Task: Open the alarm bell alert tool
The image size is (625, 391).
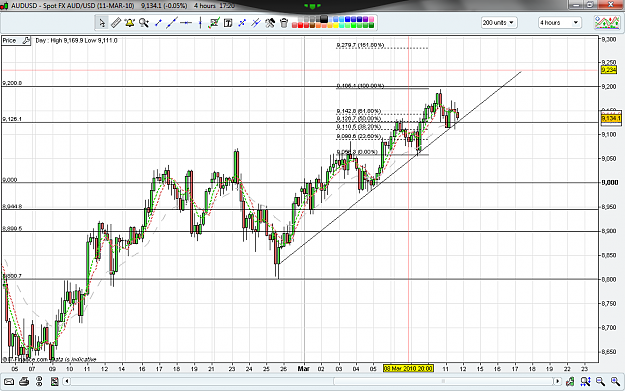Action: click(x=130, y=23)
